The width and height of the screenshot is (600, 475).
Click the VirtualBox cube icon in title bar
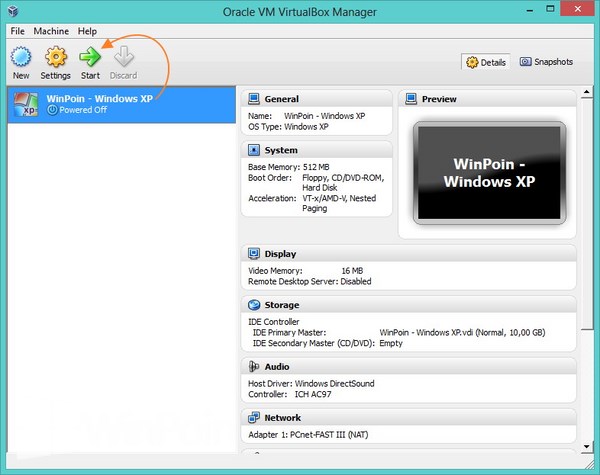[13, 11]
